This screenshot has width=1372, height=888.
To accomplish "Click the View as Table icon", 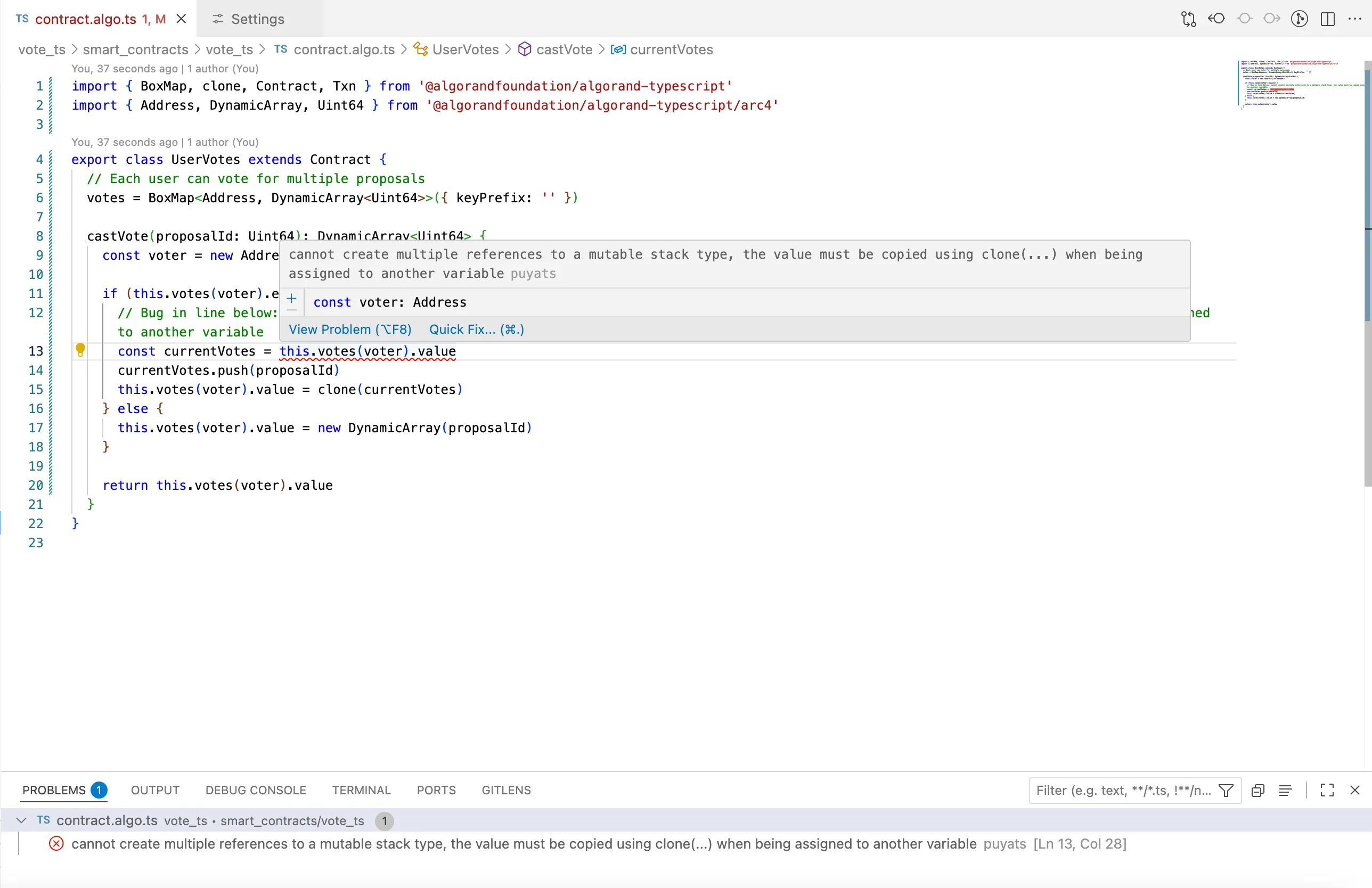I will (x=1286, y=791).
